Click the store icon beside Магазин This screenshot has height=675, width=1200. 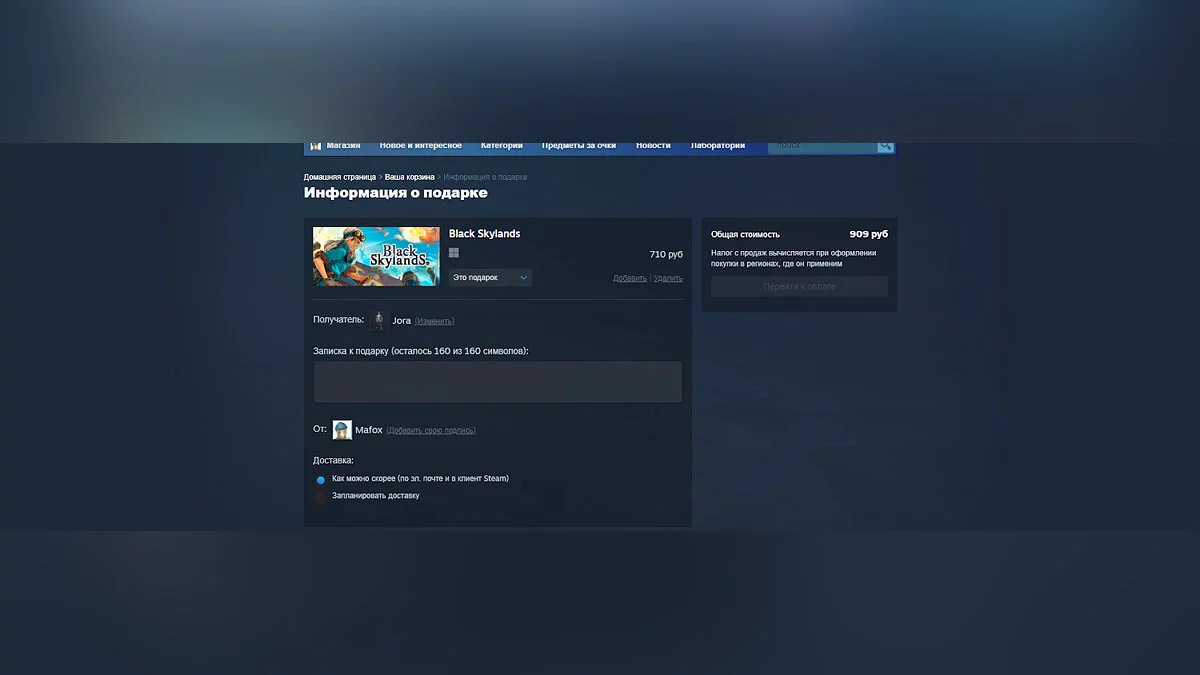[x=315, y=146]
